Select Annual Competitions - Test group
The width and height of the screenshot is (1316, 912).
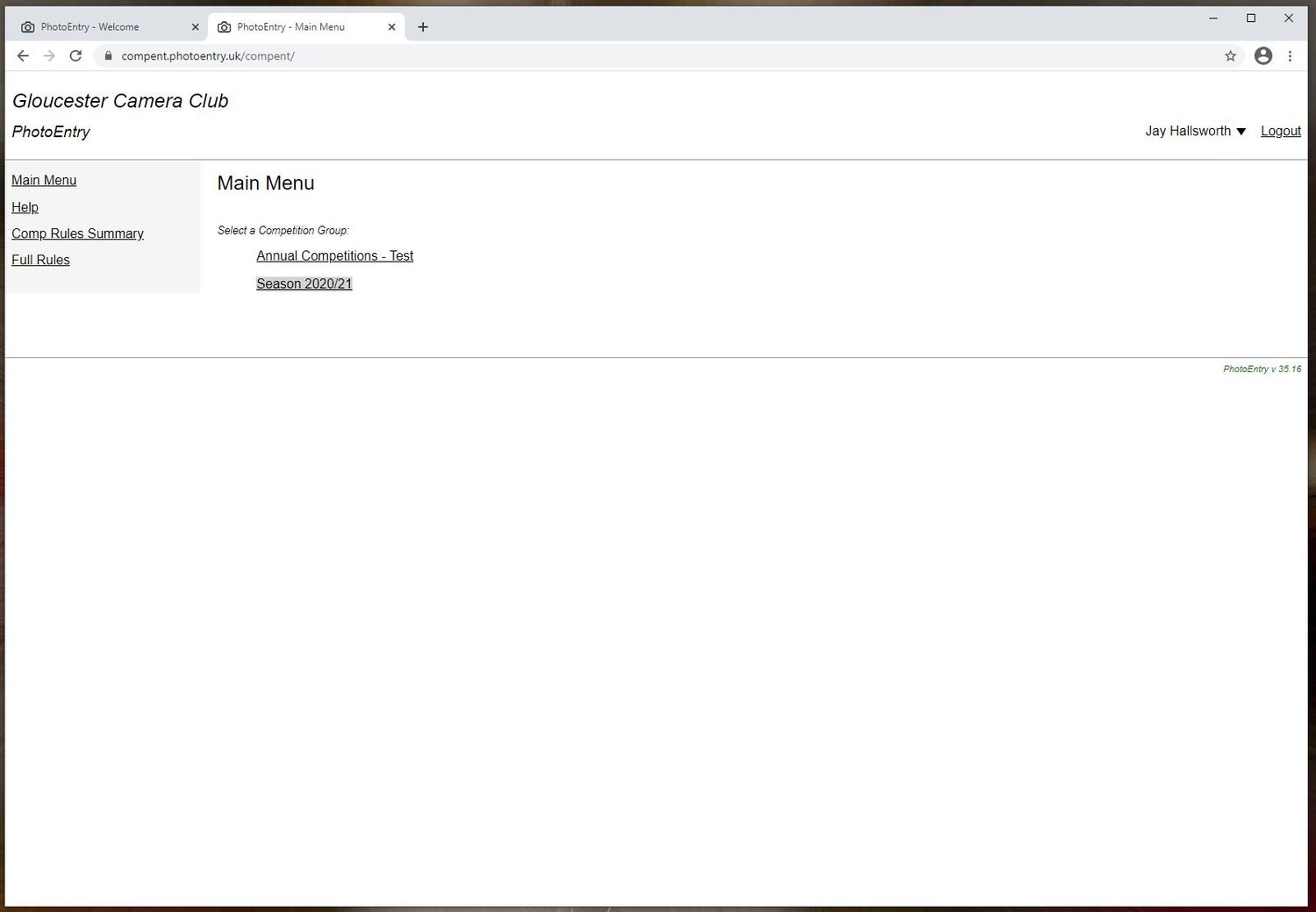334,255
